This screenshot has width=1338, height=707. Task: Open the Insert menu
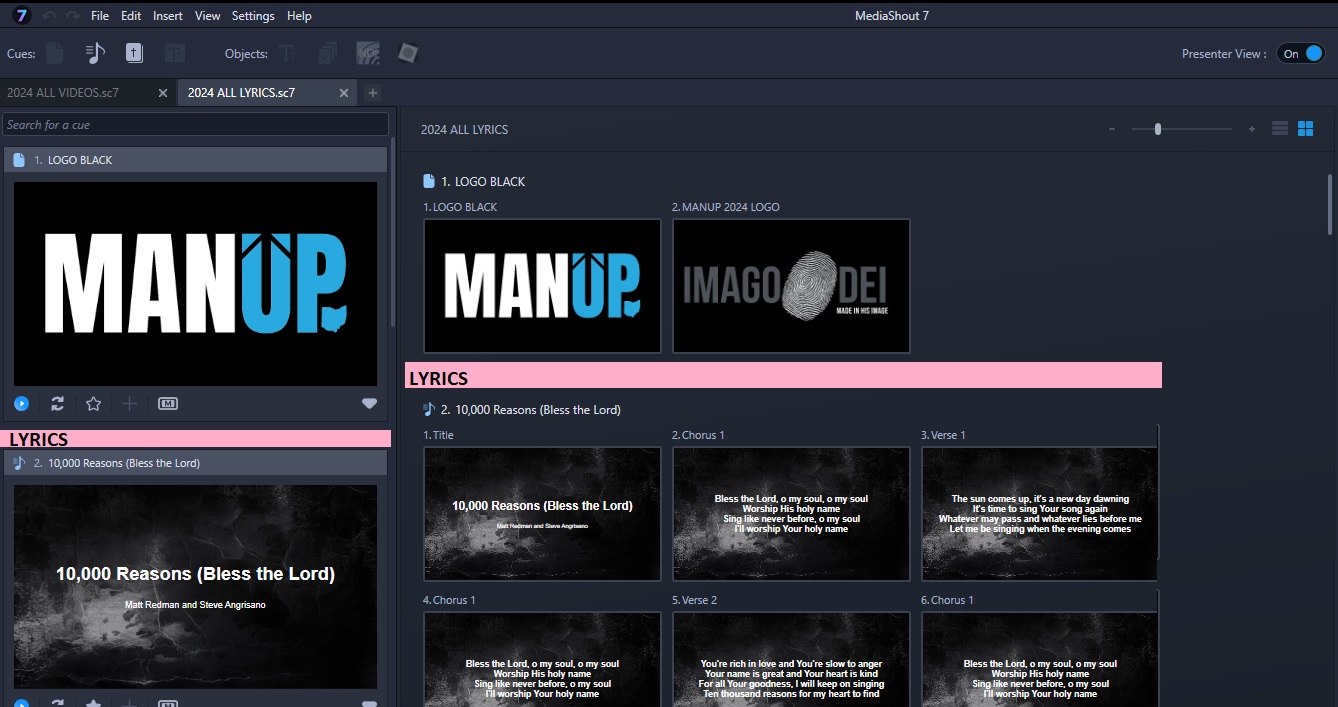tap(168, 16)
